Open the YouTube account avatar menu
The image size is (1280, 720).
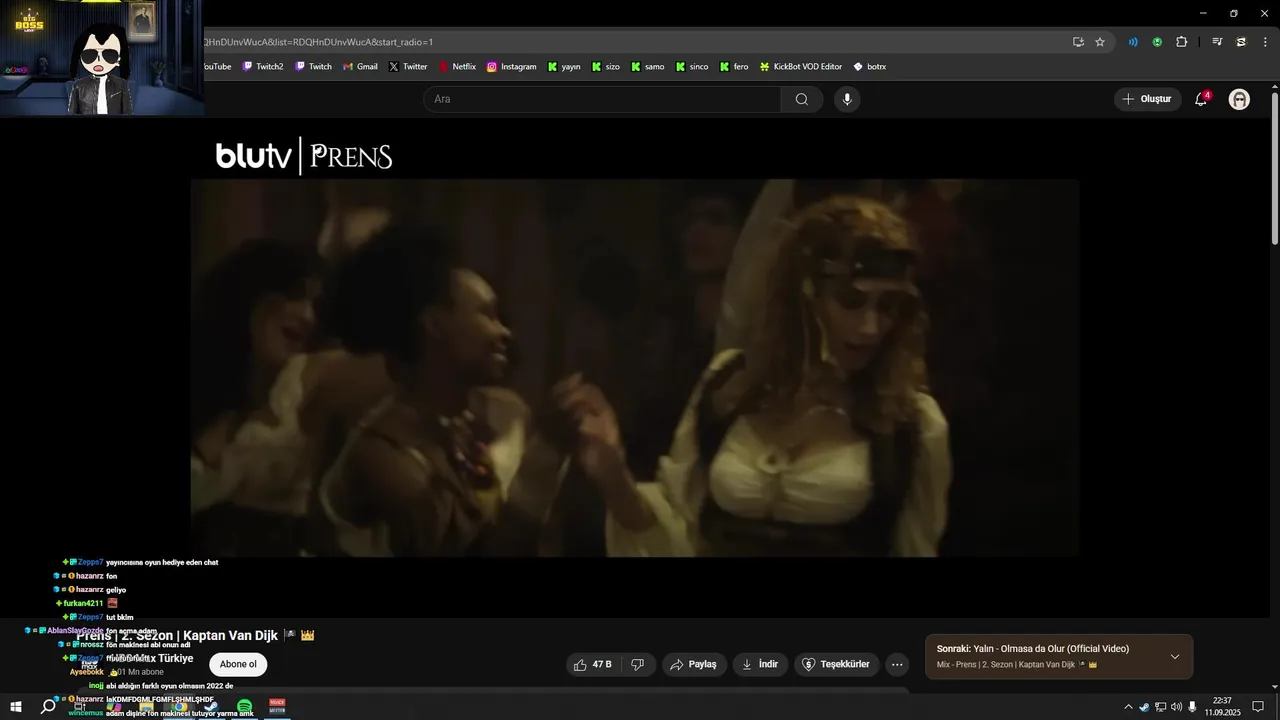tap(1239, 99)
